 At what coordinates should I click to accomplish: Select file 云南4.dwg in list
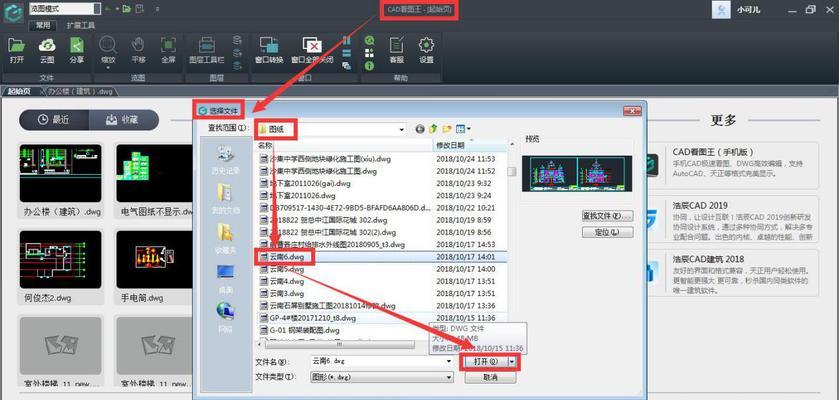click(x=381, y=281)
